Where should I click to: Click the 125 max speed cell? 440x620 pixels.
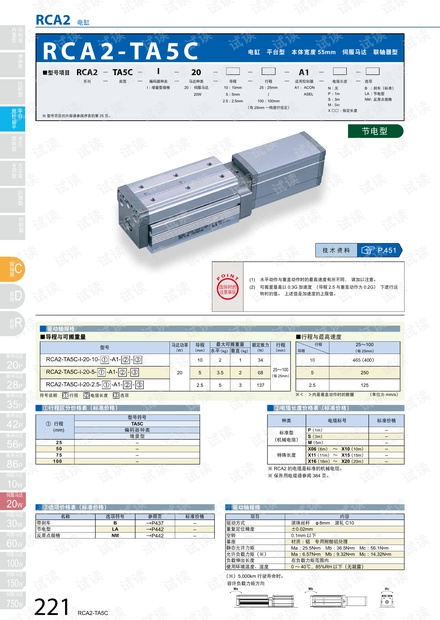pyautogui.click(x=364, y=385)
